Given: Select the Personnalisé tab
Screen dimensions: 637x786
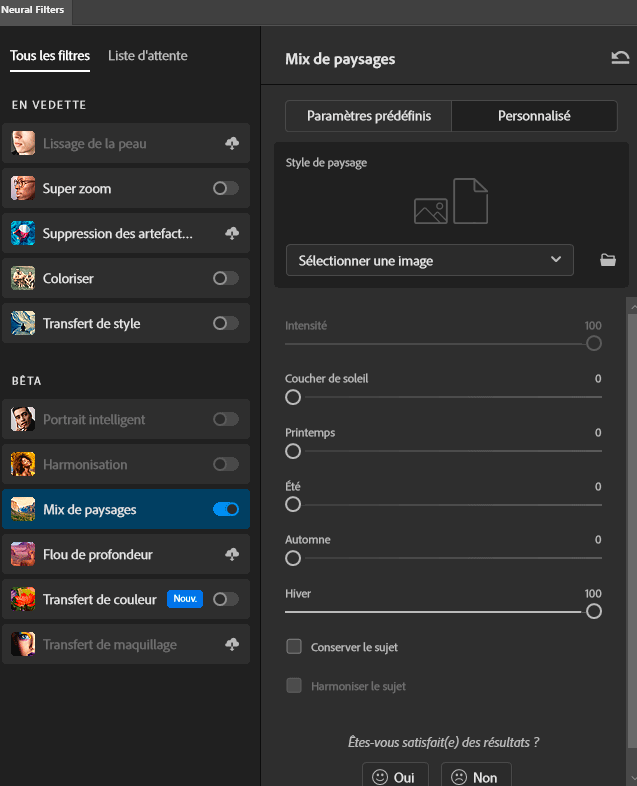Looking at the screenshot, I should pos(534,116).
